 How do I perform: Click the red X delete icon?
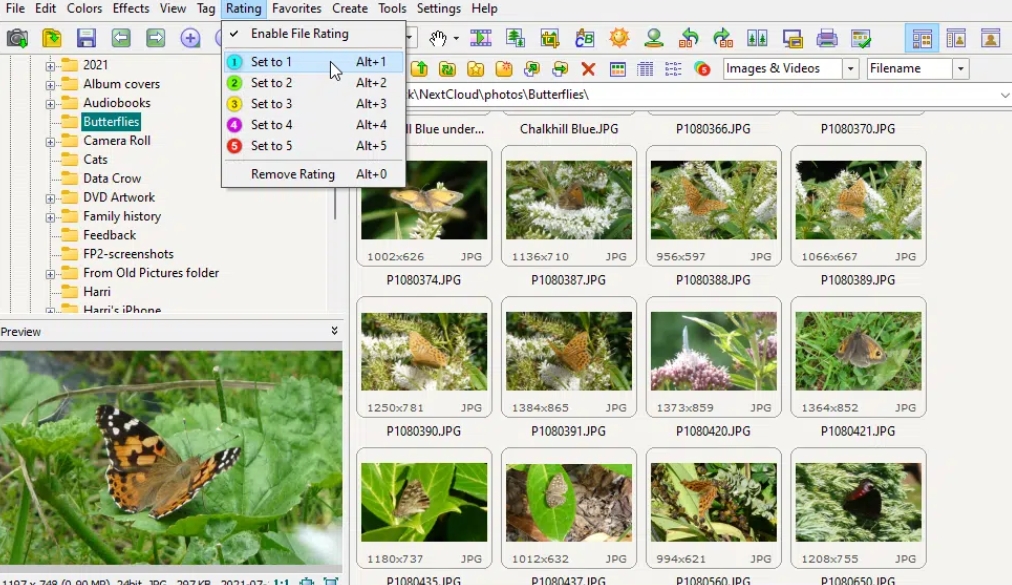[589, 69]
